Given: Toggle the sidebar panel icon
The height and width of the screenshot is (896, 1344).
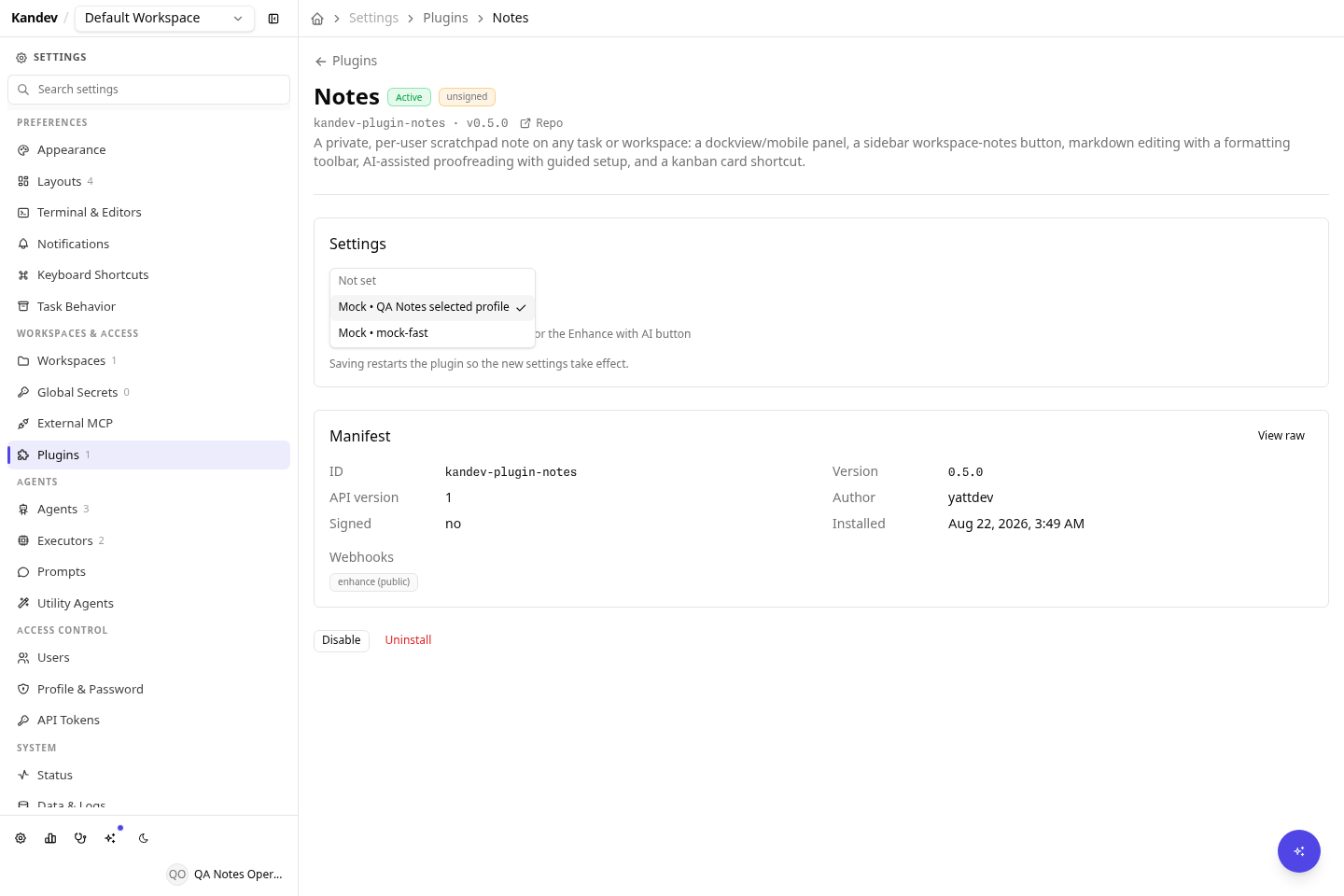Looking at the screenshot, I should [x=273, y=19].
